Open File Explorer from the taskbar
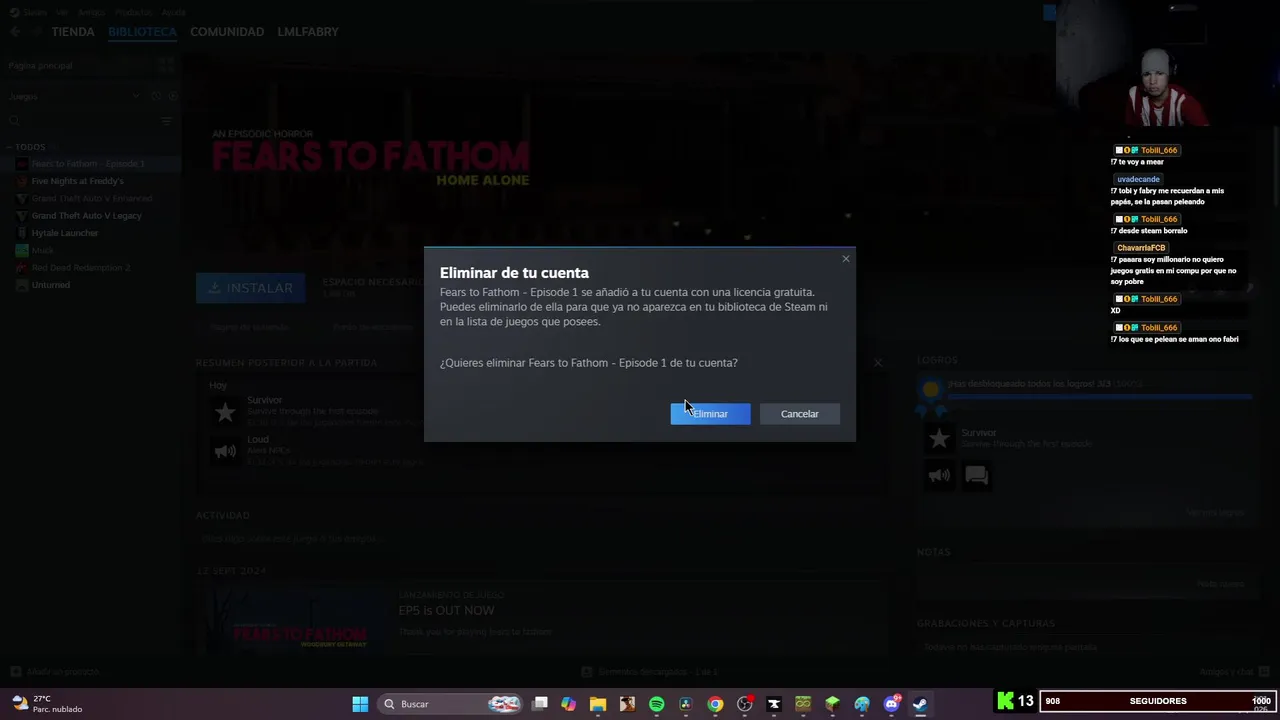Image resolution: width=1280 pixels, height=720 pixels. point(598,704)
